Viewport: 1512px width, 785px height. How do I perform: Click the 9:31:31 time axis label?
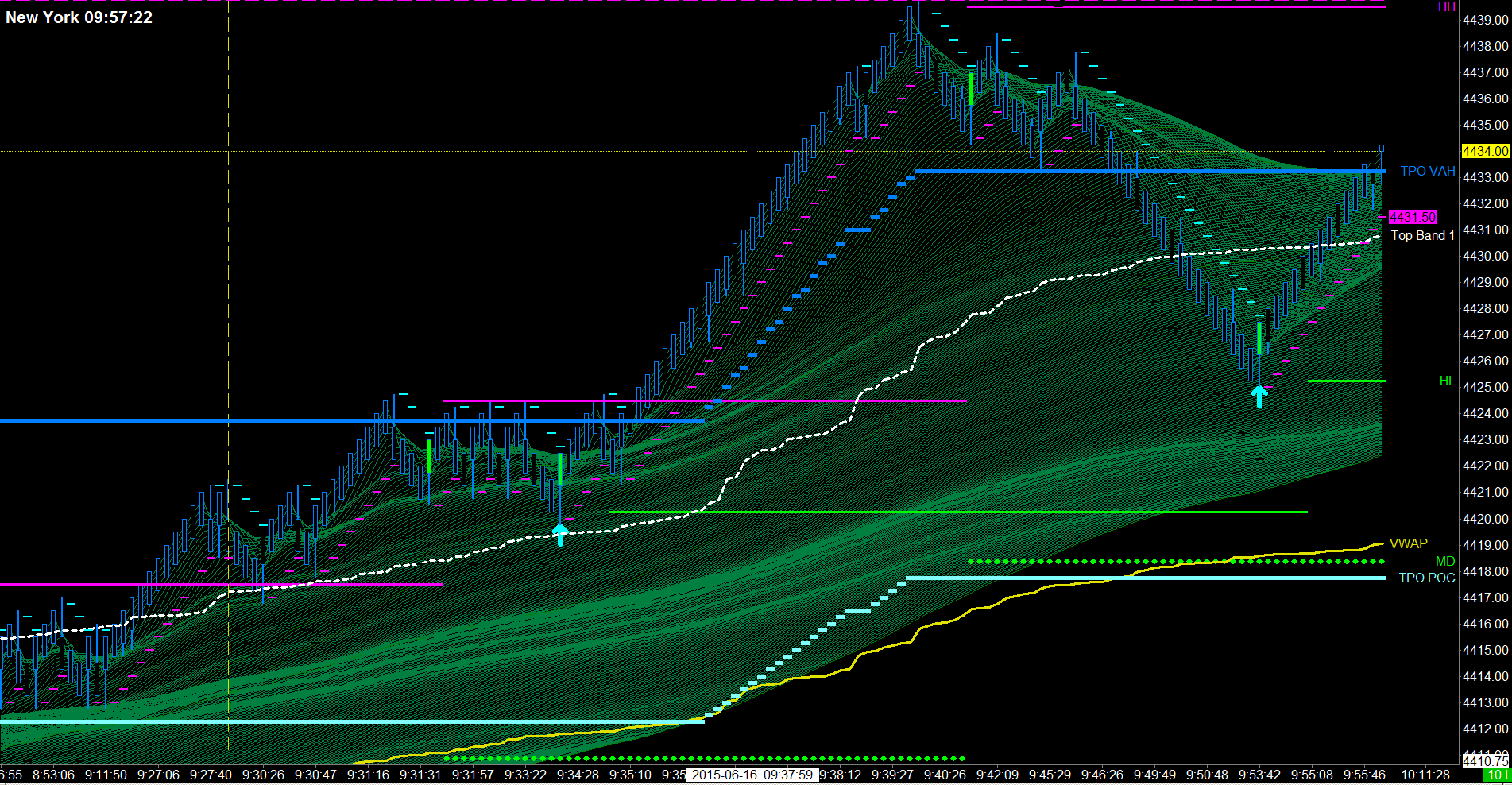pyautogui.click(x=420, y=775)
